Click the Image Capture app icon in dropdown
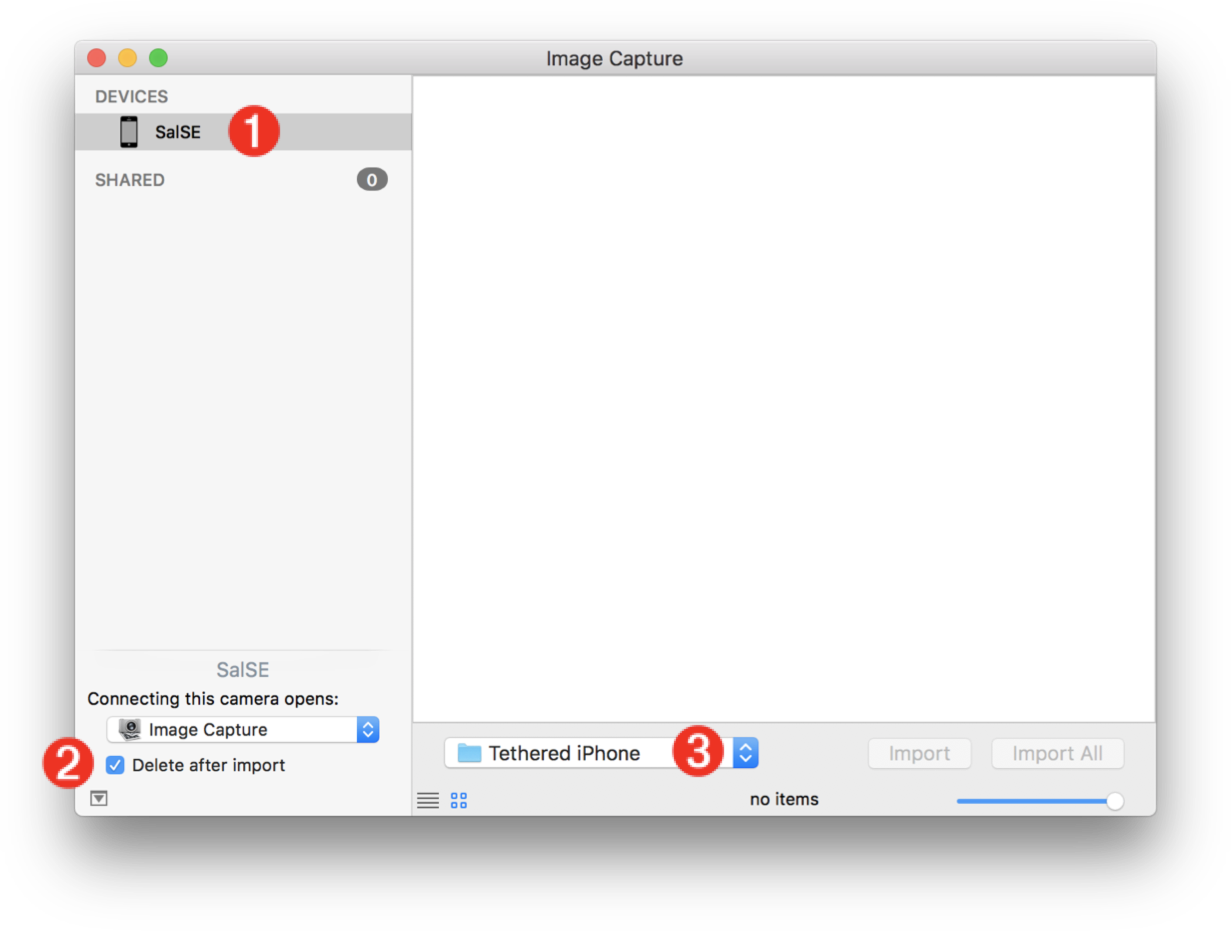The width and height of the screenshot is (1231, 931). click(130, 729)
